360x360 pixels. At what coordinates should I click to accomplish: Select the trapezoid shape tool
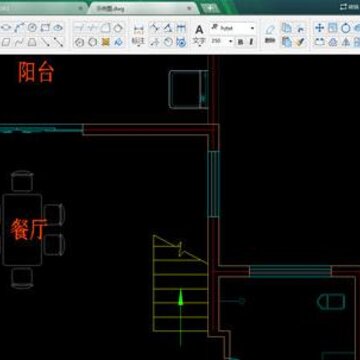(32, 42)
